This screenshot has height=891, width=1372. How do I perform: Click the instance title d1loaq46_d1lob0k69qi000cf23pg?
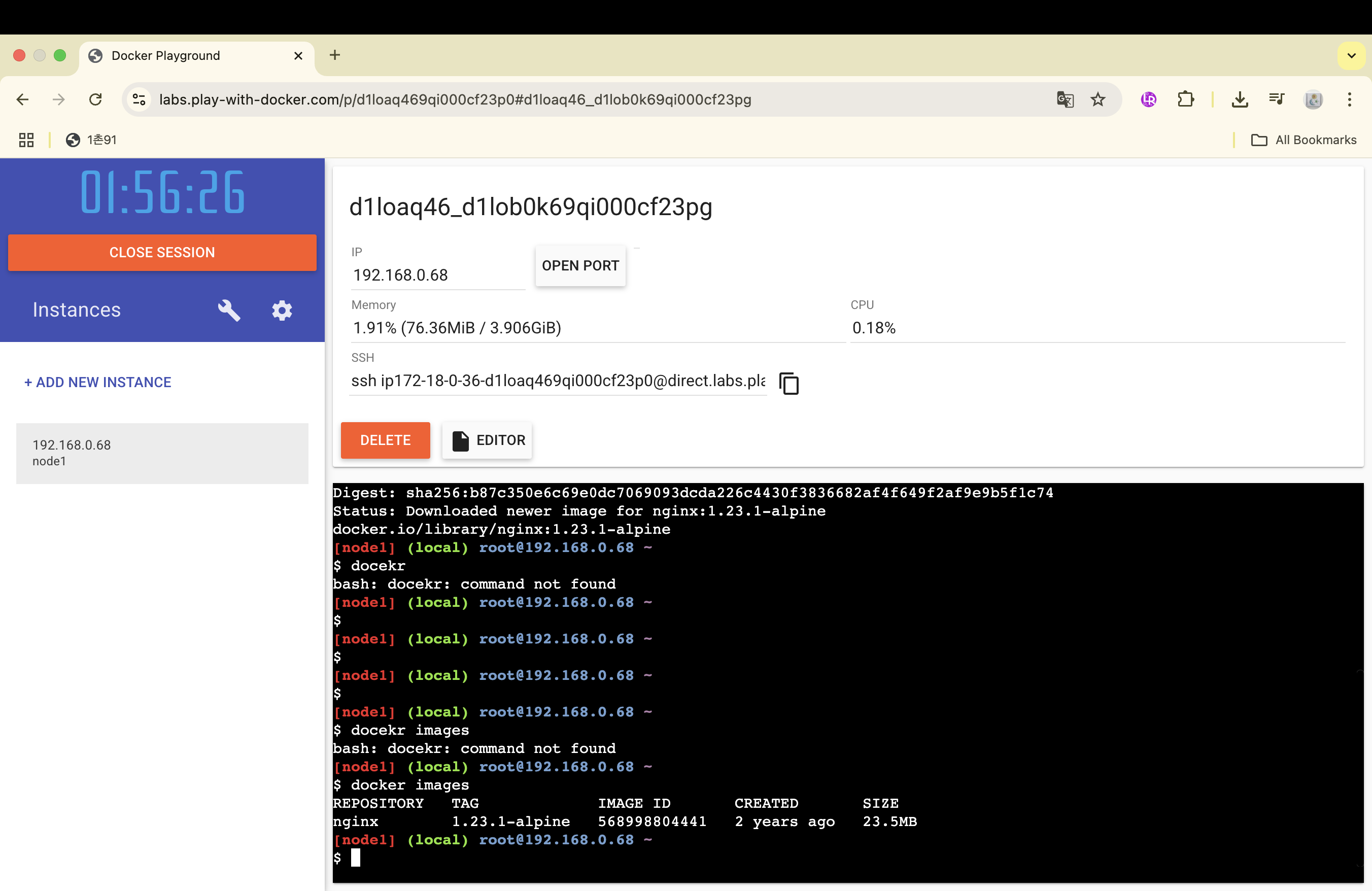coord(531,207)
